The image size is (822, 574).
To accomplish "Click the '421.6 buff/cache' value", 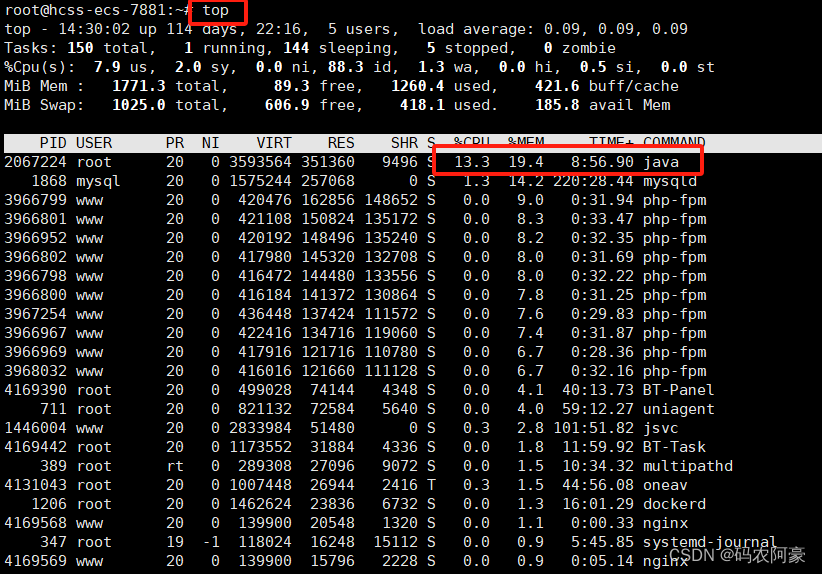I will click(607, 86).
